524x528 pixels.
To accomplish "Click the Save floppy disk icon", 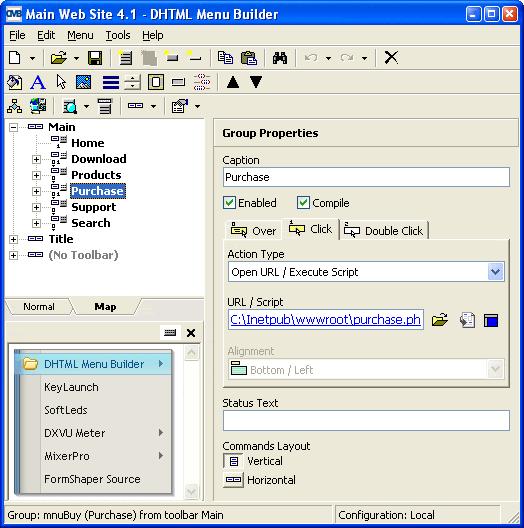I will pyautogui.click(x=95, y=58).
